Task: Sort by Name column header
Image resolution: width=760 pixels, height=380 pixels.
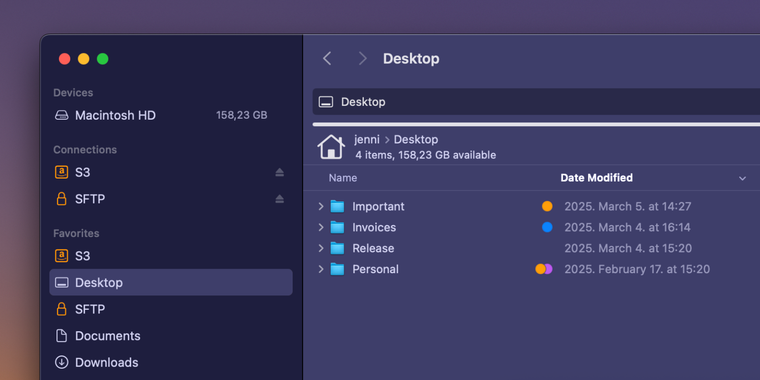Action: coord(343,178)
